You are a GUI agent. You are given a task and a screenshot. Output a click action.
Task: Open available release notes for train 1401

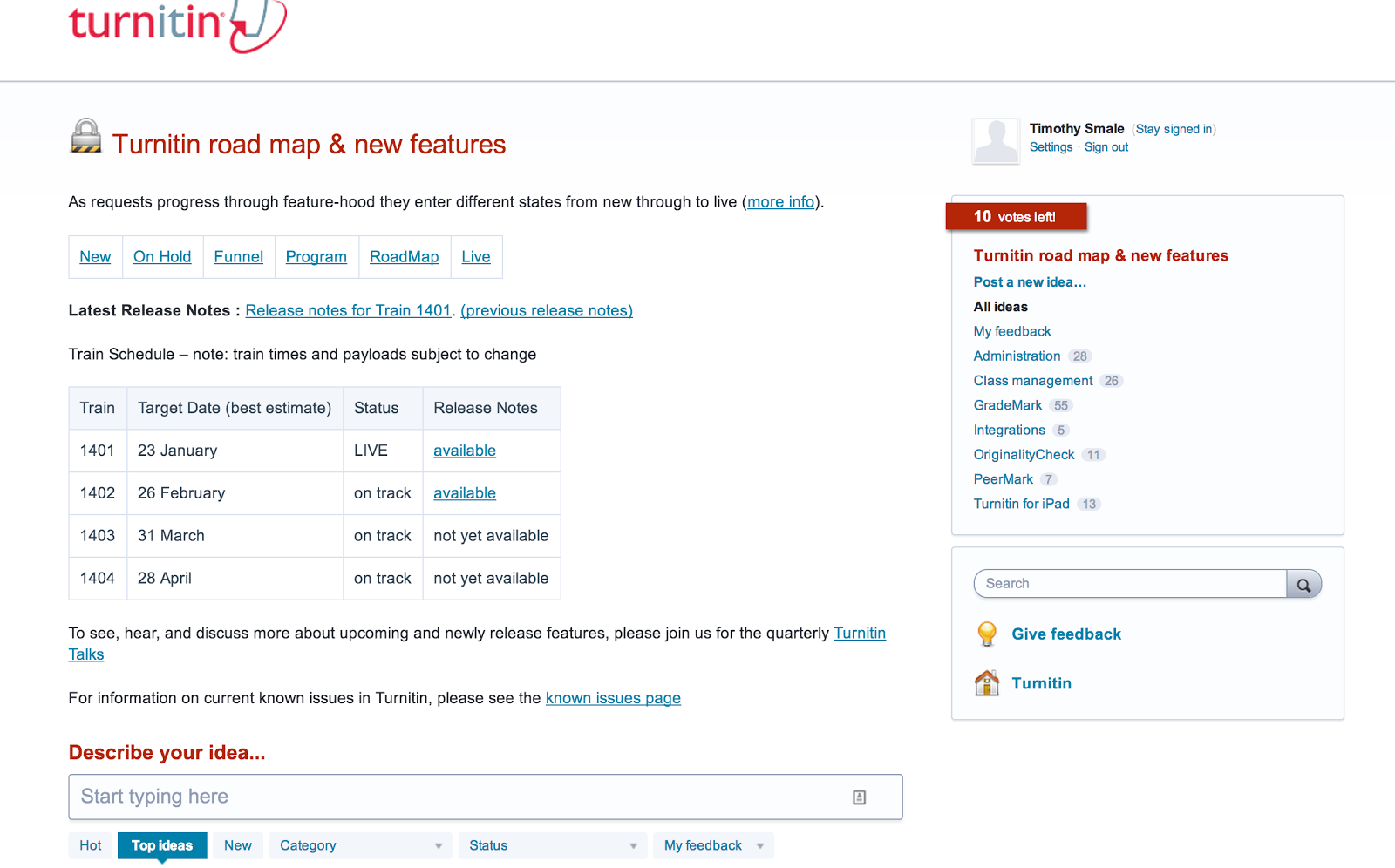point(465,451)
